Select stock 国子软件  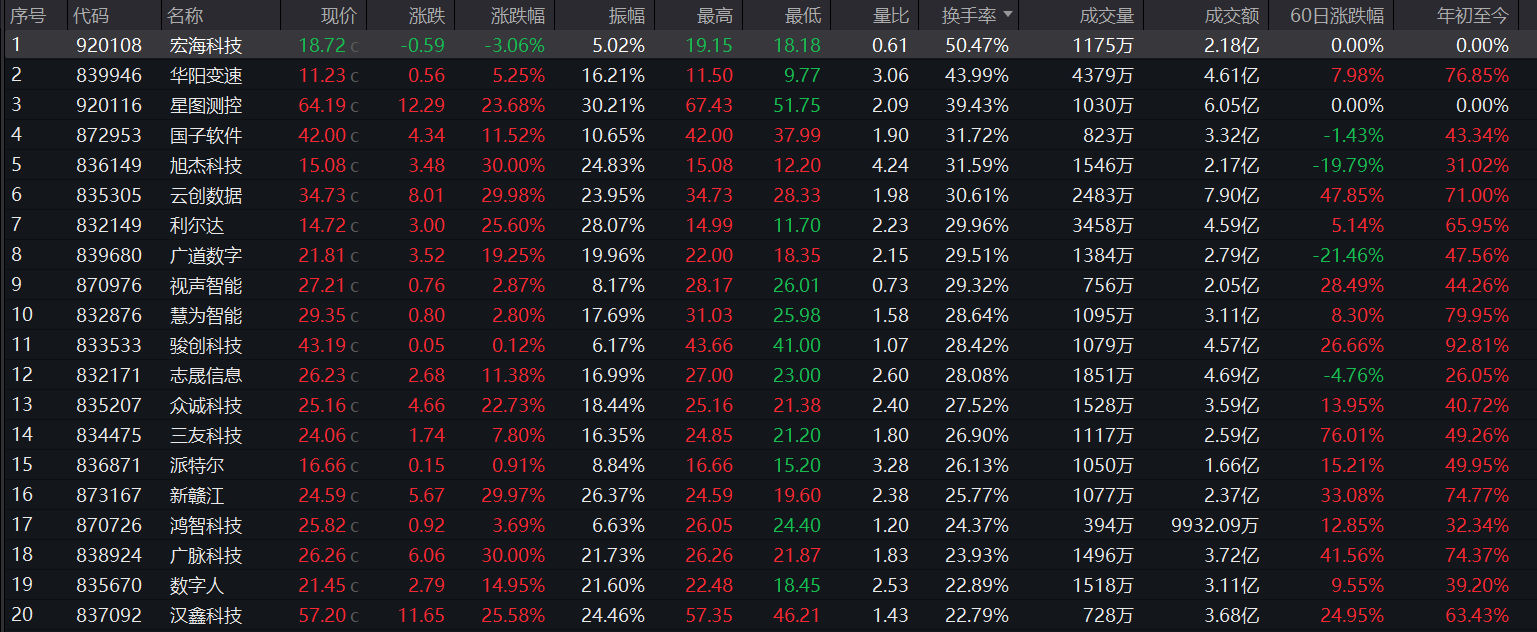(x=206, y=135)
